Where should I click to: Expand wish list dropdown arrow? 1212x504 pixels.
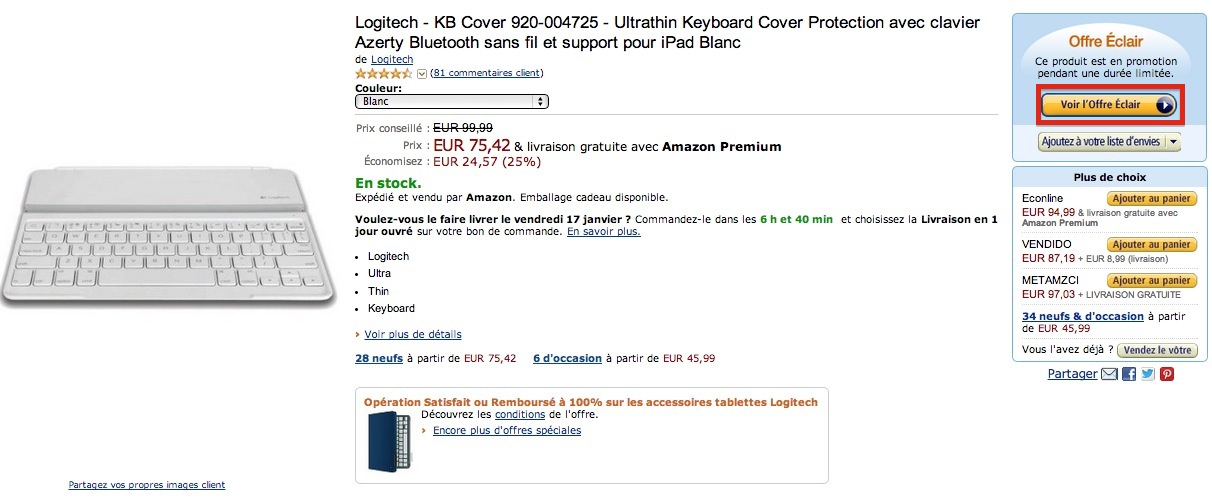click(x=1172, y=142)
